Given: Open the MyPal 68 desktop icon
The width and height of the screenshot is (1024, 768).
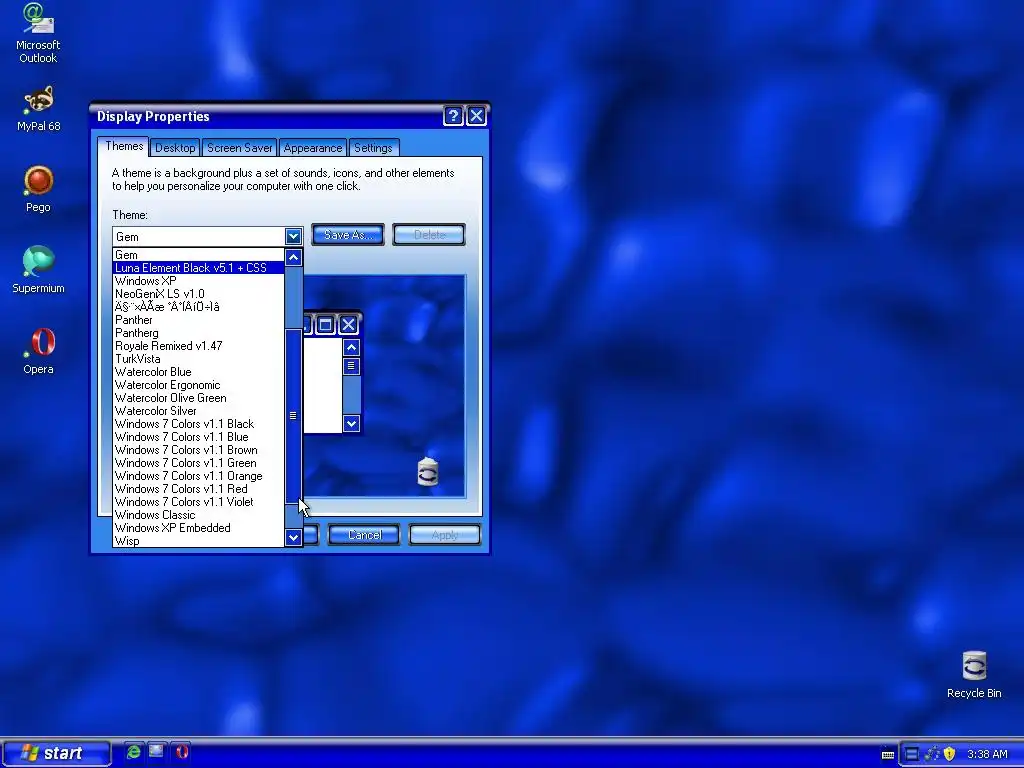Looking at the screenshot, I should [38, 109].
